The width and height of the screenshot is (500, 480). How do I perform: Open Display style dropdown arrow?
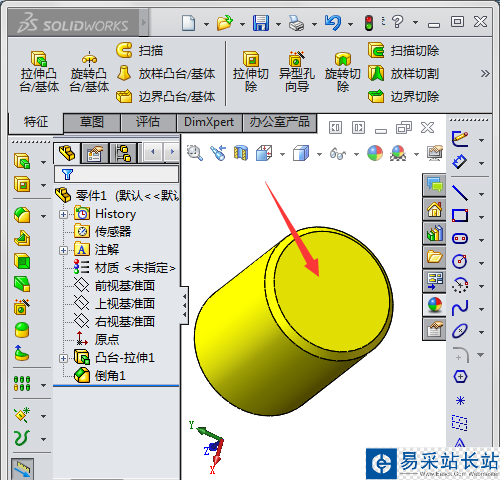tap(319, 154)
